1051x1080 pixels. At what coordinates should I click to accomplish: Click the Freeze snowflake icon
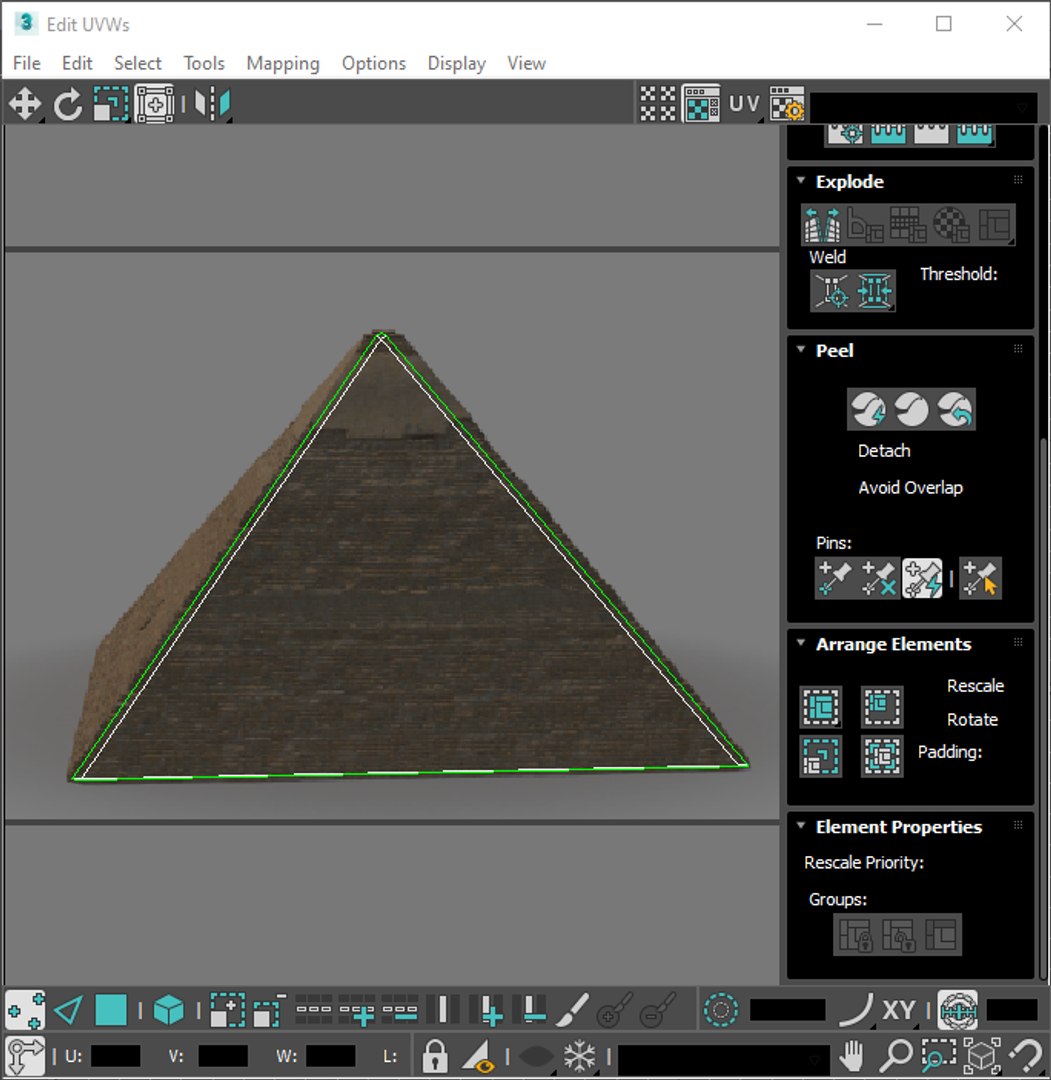point(579,1056)
